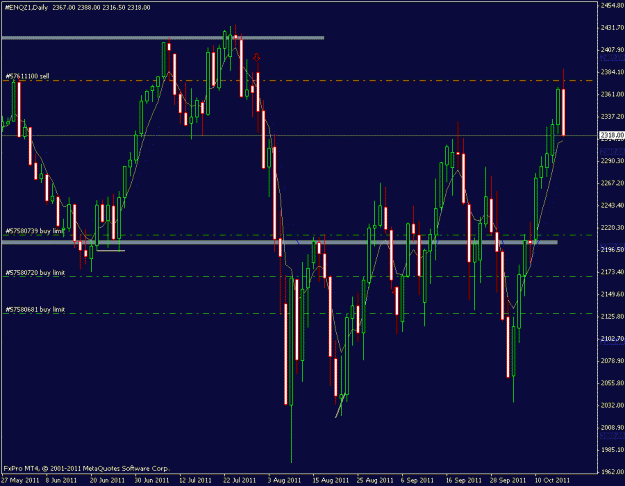Click date label 28 Sep 2011
Viewport: 625px width, 486px height.
click(508, 480)
